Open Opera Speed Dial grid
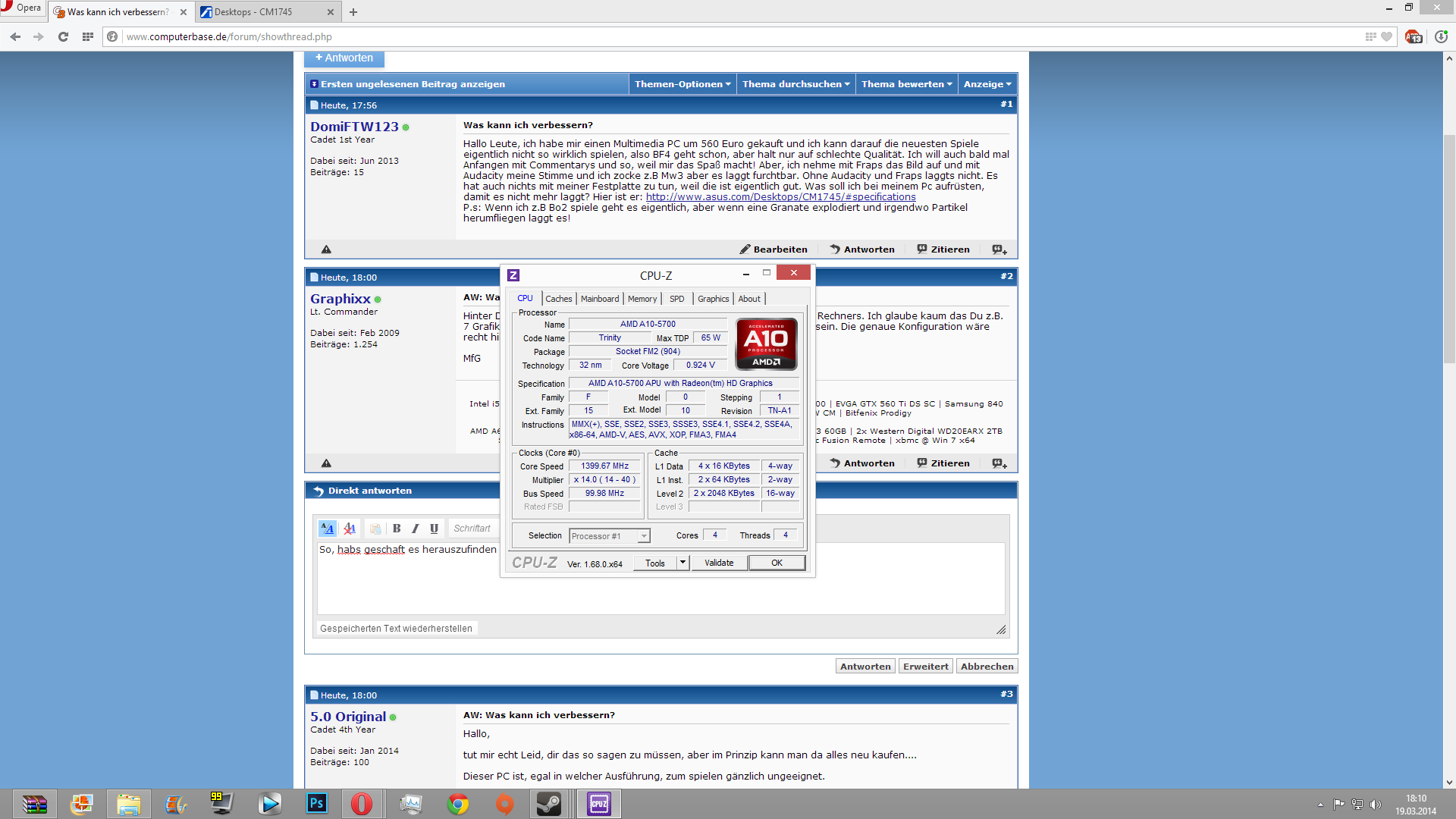This screenshot has height=819, width=1456. [88, 36]
